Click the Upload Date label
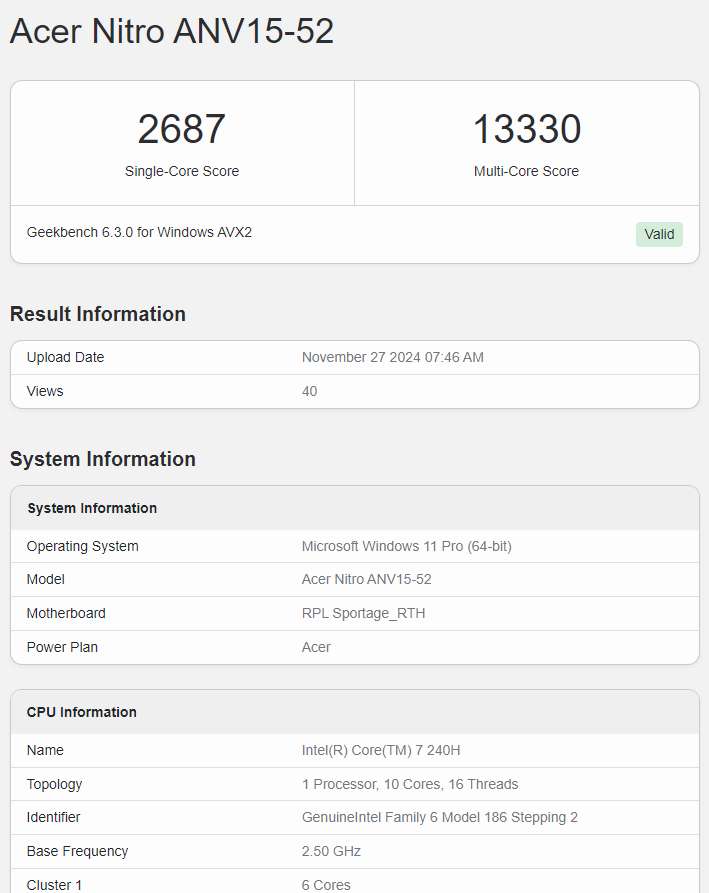This screenshot has width=709, height=893. click(x=65, y=357)
